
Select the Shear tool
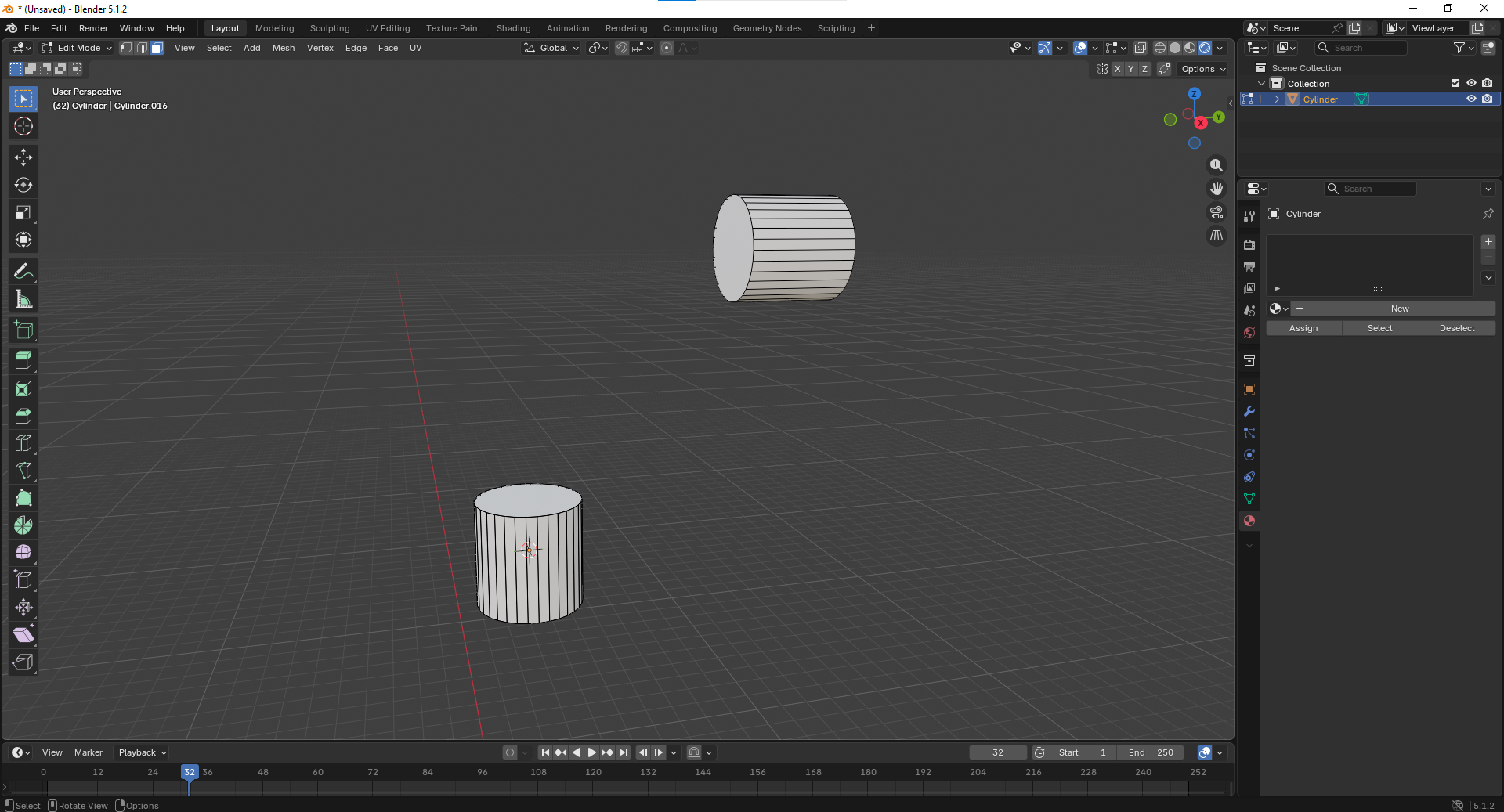pos(23,635)
